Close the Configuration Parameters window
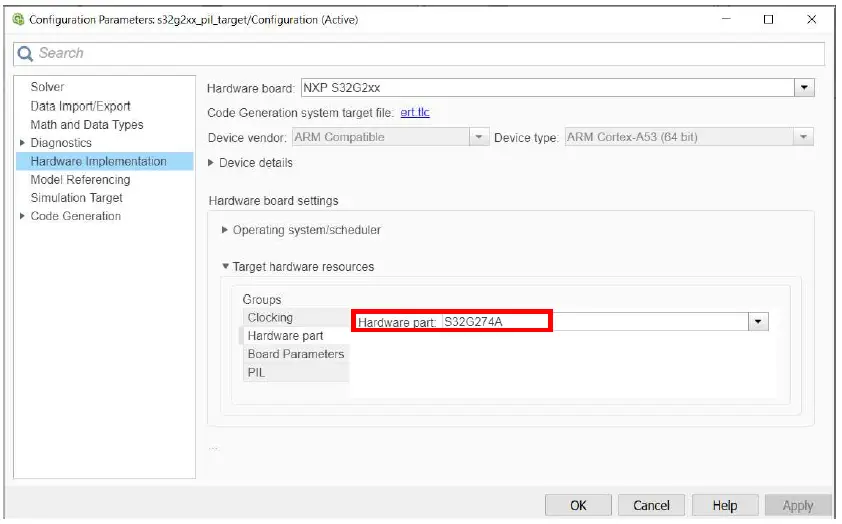 click(811, 19)
